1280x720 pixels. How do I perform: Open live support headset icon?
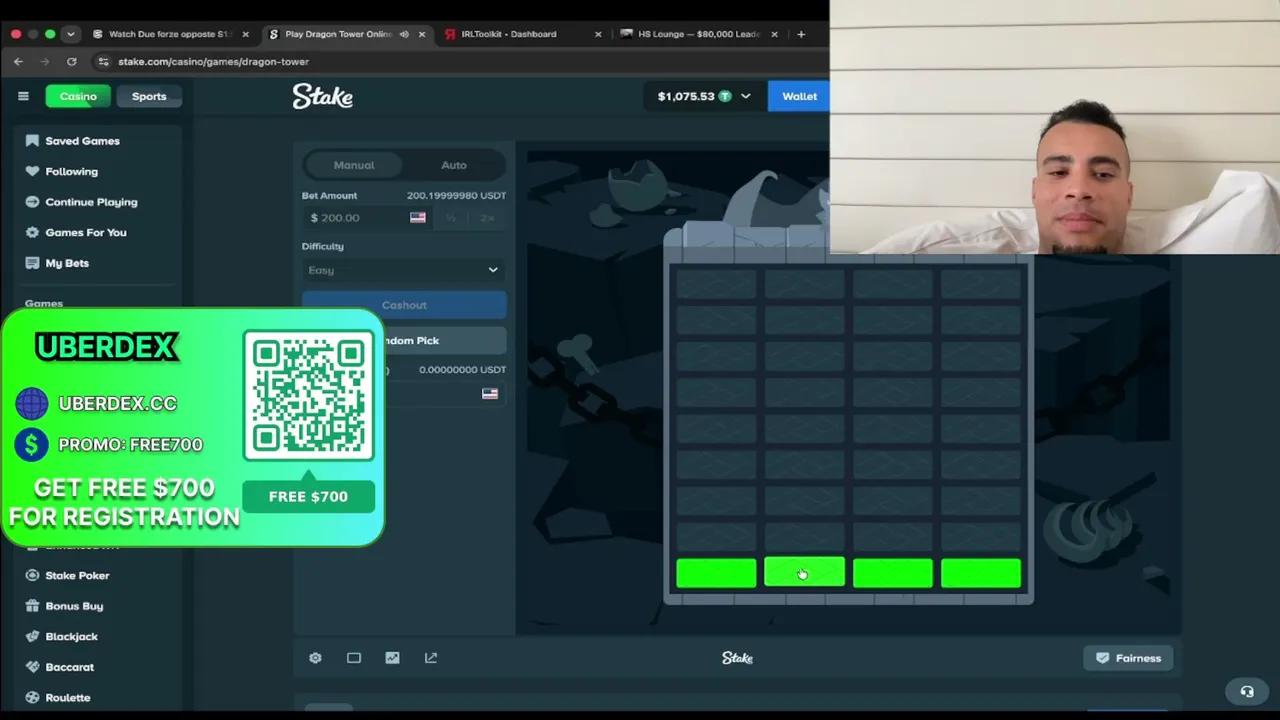[1247, 692]
